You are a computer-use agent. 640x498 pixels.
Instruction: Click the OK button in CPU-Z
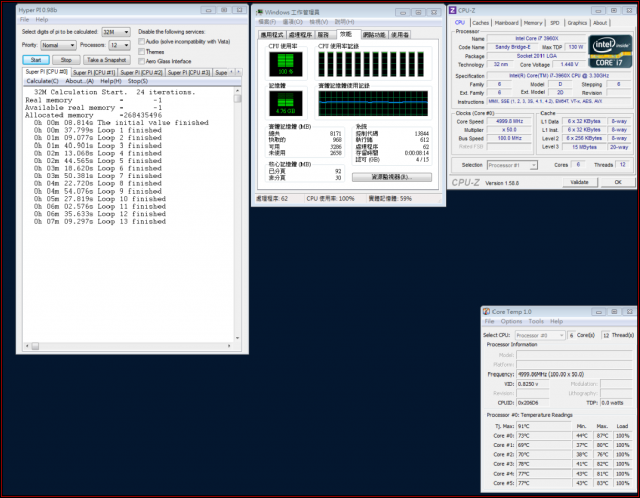click(618, 182)
